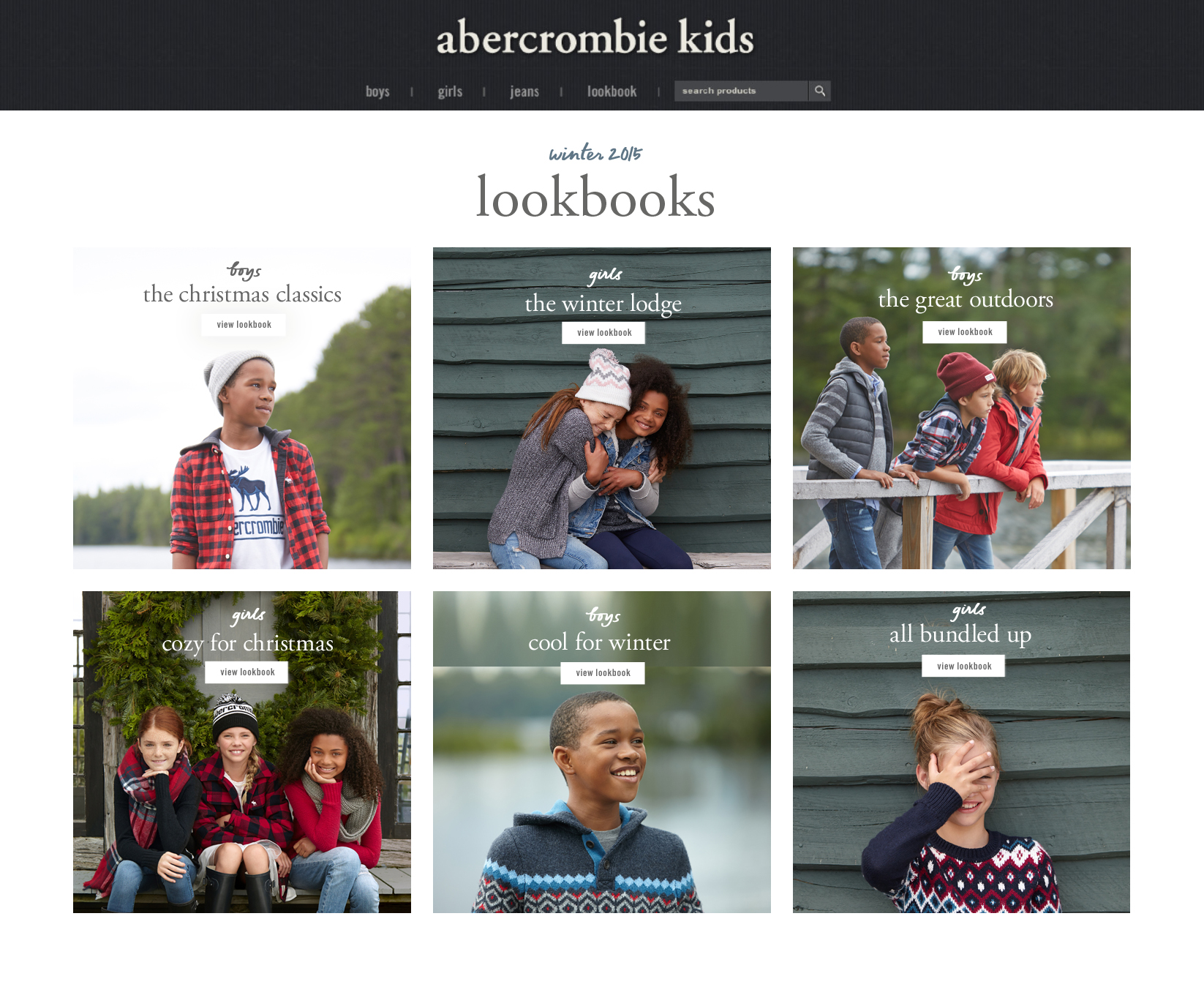Click the christmas classics title text
This screenshot has height=987, width=1204.
[242, 294]
